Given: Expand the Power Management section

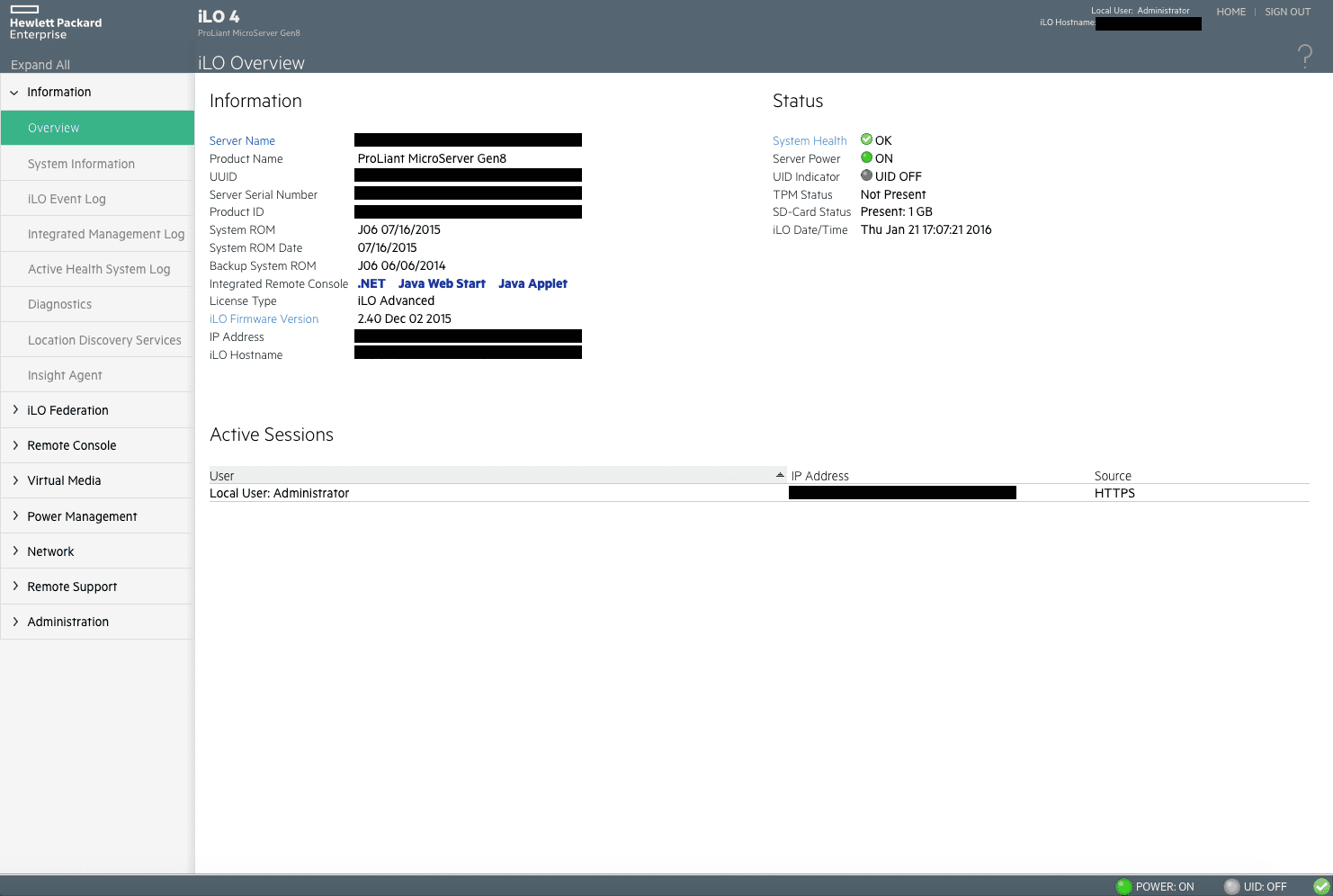Looking at the screenshot, I should 15,516.
